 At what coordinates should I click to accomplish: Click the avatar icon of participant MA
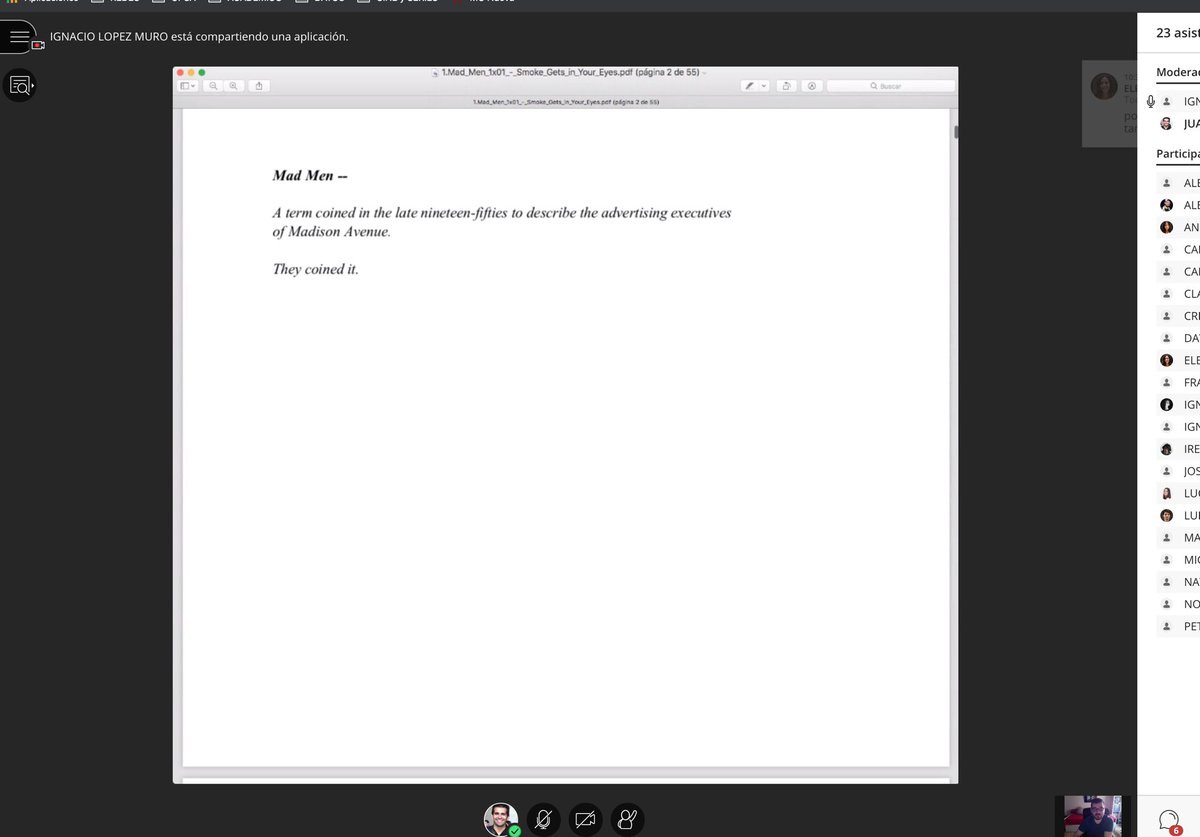point(1166,537)
